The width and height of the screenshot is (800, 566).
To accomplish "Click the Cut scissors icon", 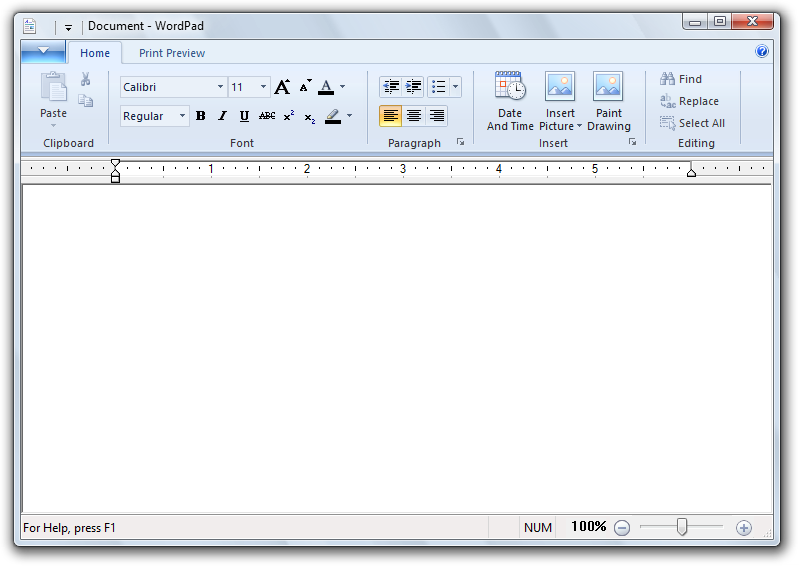I will tap(85, 79).
